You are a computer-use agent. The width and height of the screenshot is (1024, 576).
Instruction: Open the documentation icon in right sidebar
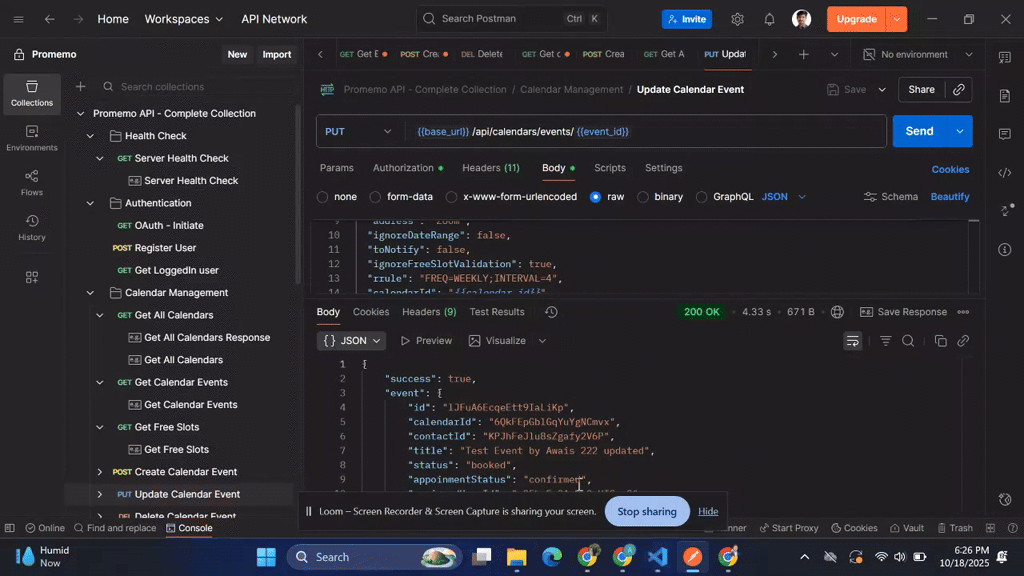(1004, 96)
